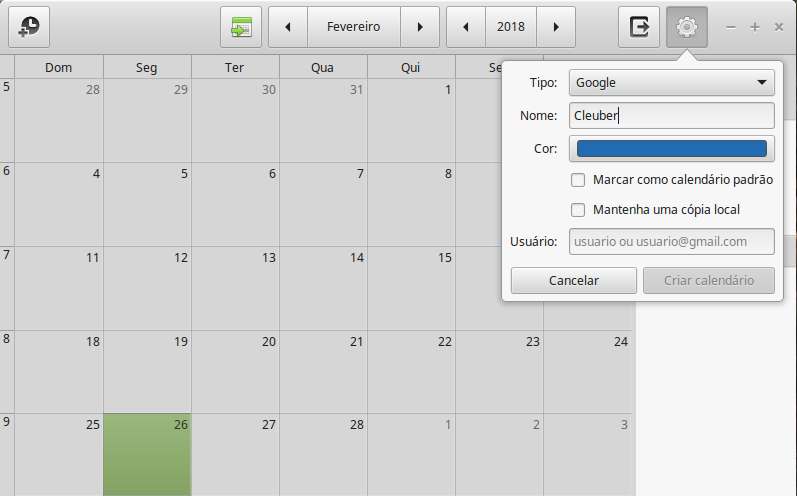Toggle the gear settings menu button
This screenshot has width=797, height=496.
coord(687,27)
